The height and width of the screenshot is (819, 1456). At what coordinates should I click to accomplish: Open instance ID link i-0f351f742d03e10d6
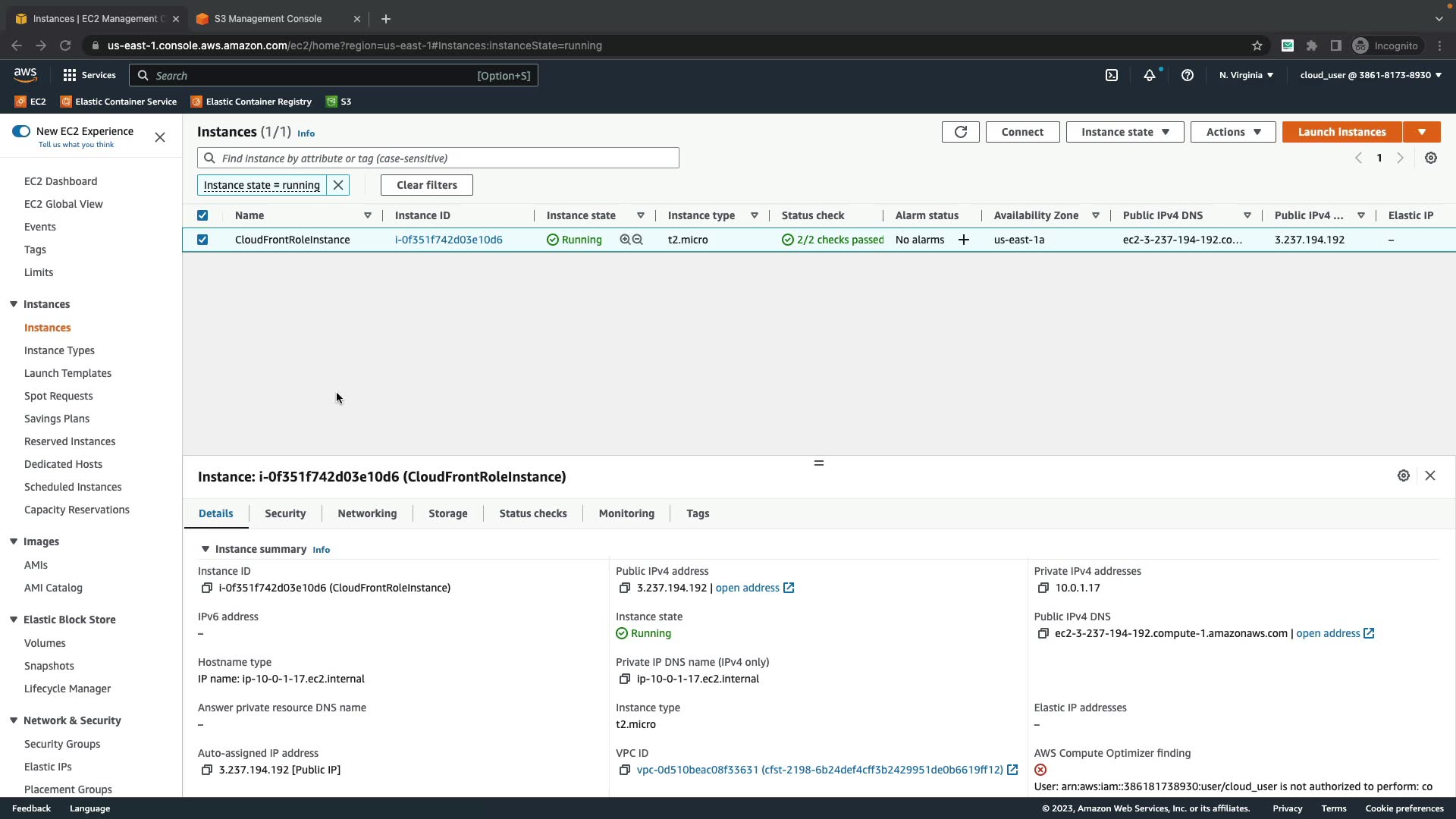pyautogui.click(x=448, y=240)
